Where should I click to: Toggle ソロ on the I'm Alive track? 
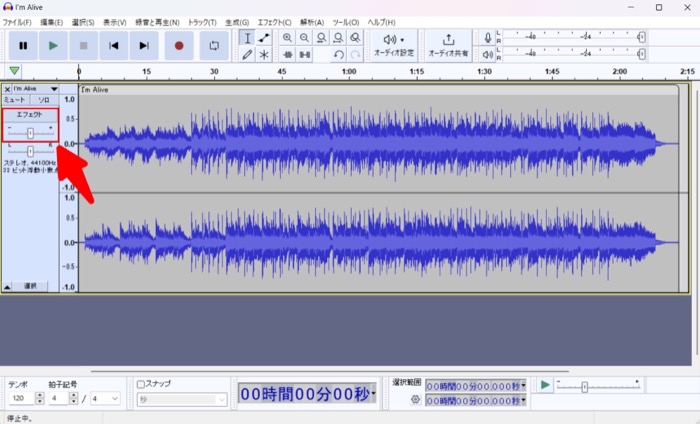coord(44,100)
